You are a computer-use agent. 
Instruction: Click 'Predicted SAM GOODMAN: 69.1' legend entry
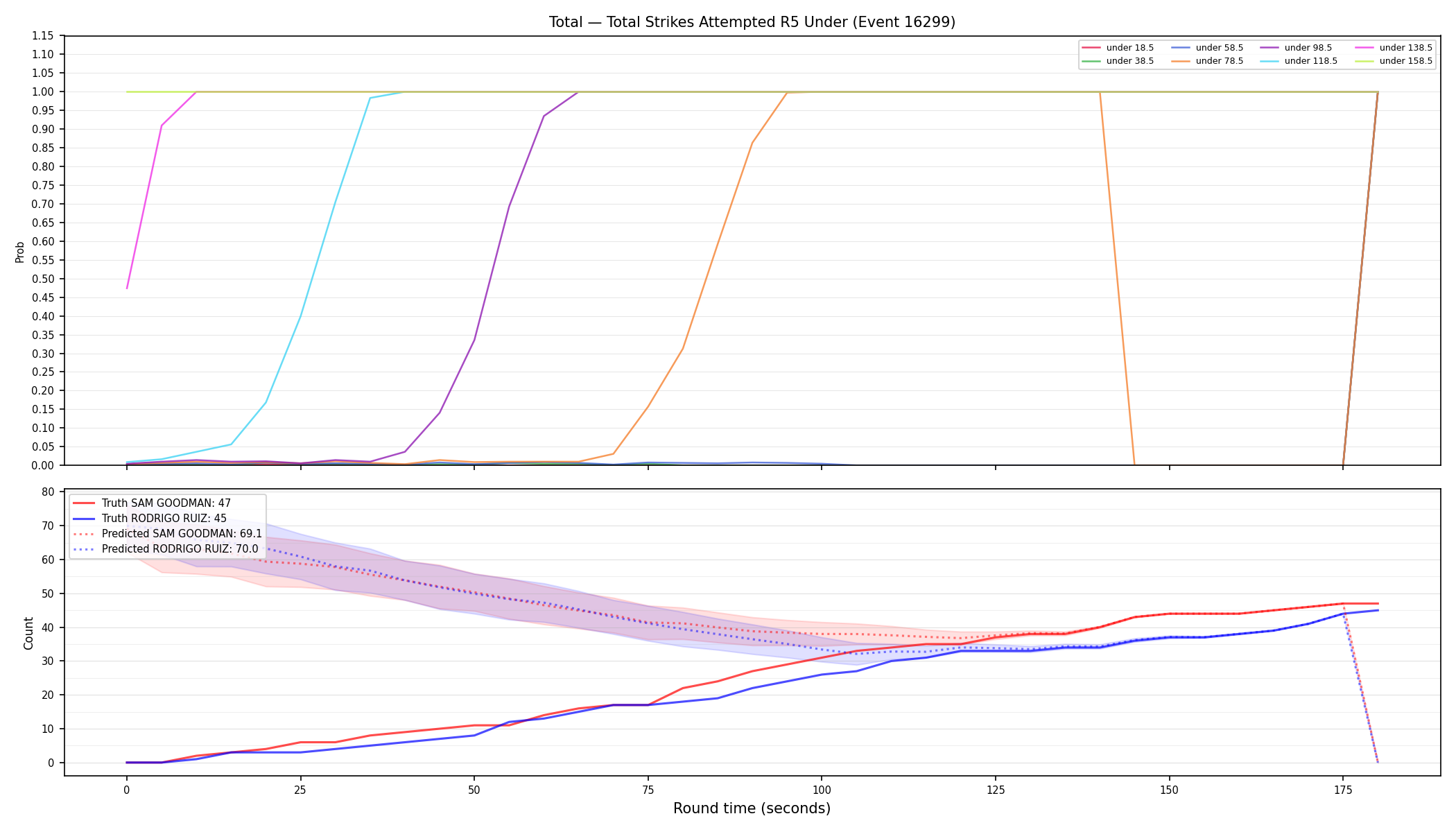pos(168,534)
